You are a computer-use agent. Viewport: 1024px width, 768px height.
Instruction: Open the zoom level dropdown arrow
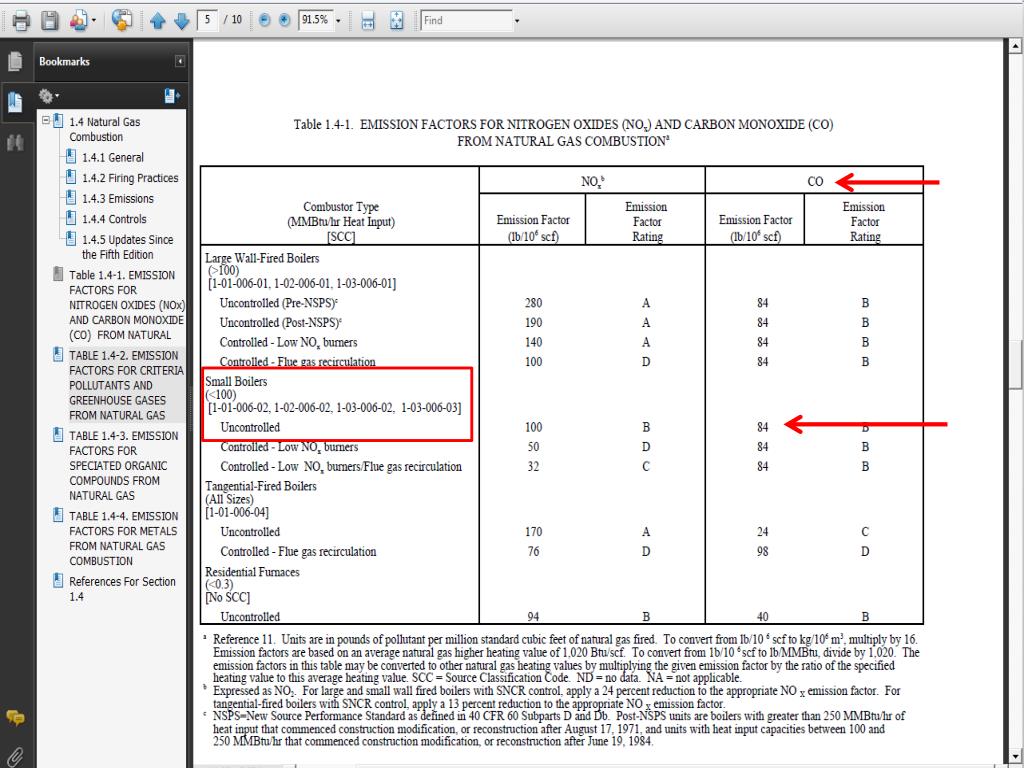tap(338, 21)
